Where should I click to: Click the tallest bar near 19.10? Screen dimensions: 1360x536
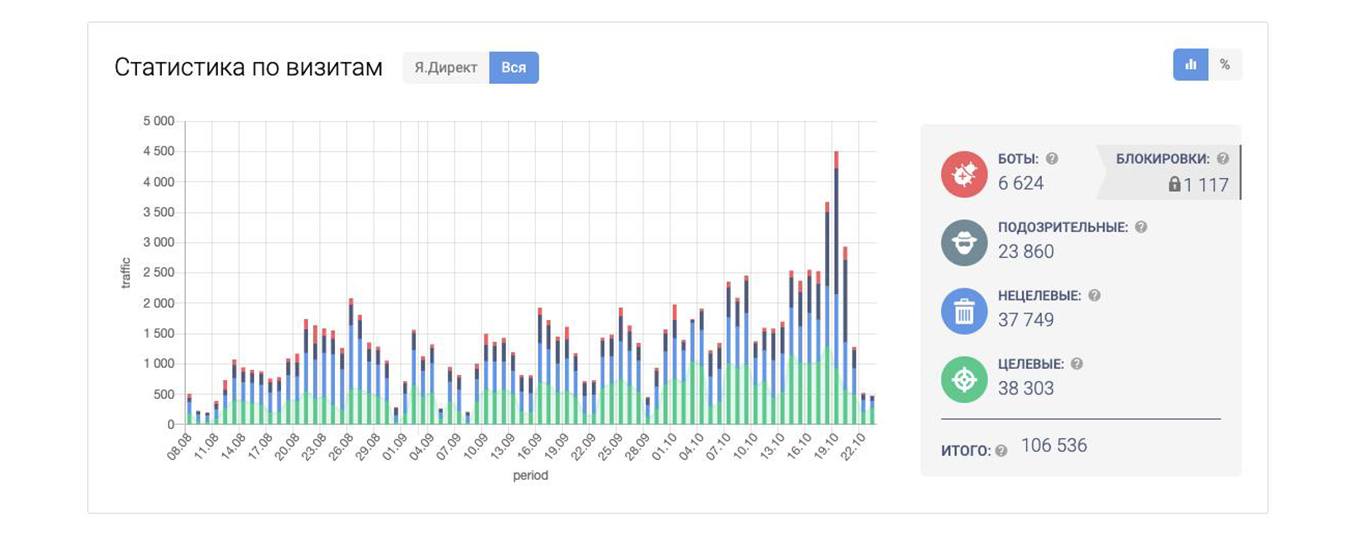pyautogui.click(x=836, y=290)
